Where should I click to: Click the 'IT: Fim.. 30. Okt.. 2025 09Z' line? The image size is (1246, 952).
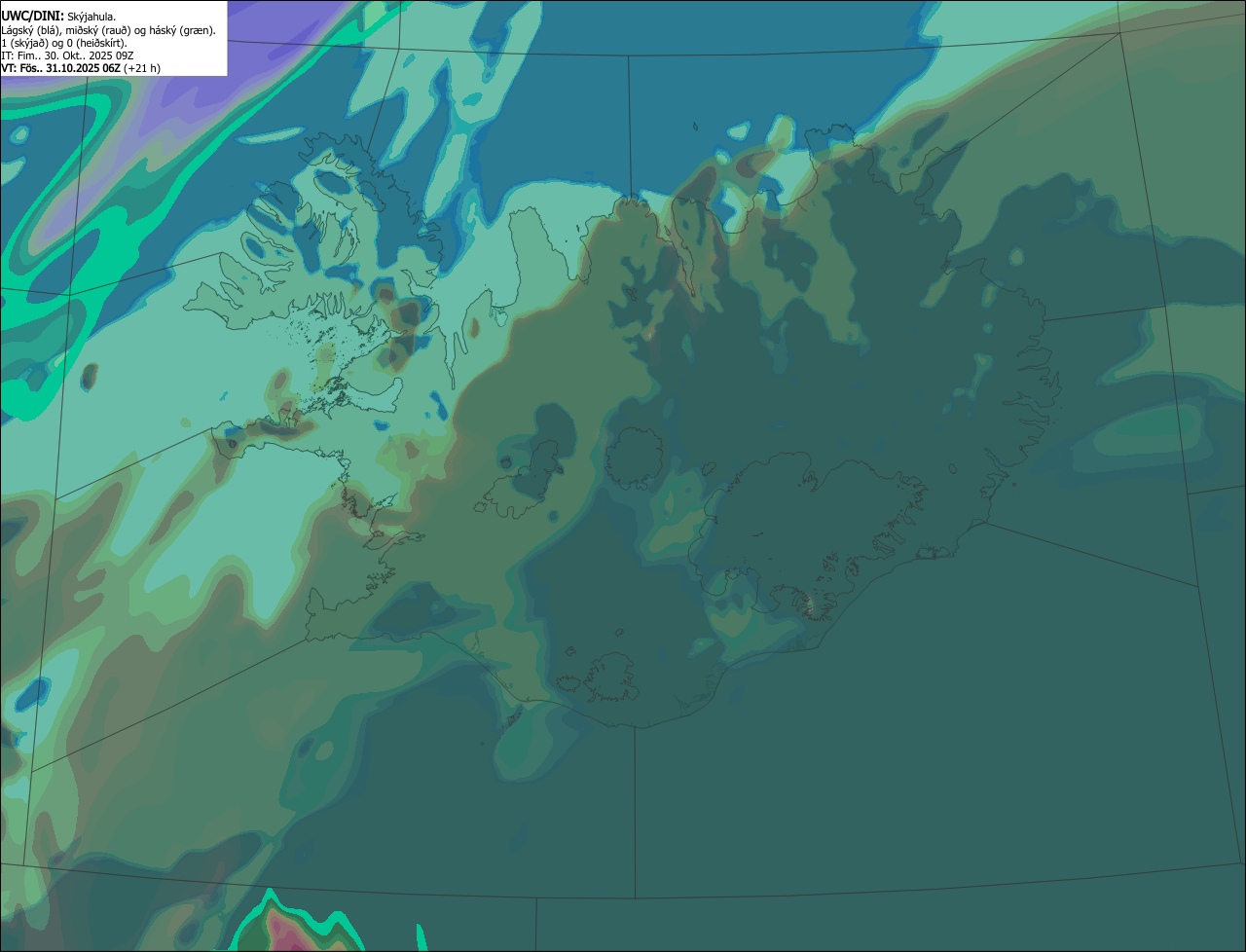tap(67, 55)
